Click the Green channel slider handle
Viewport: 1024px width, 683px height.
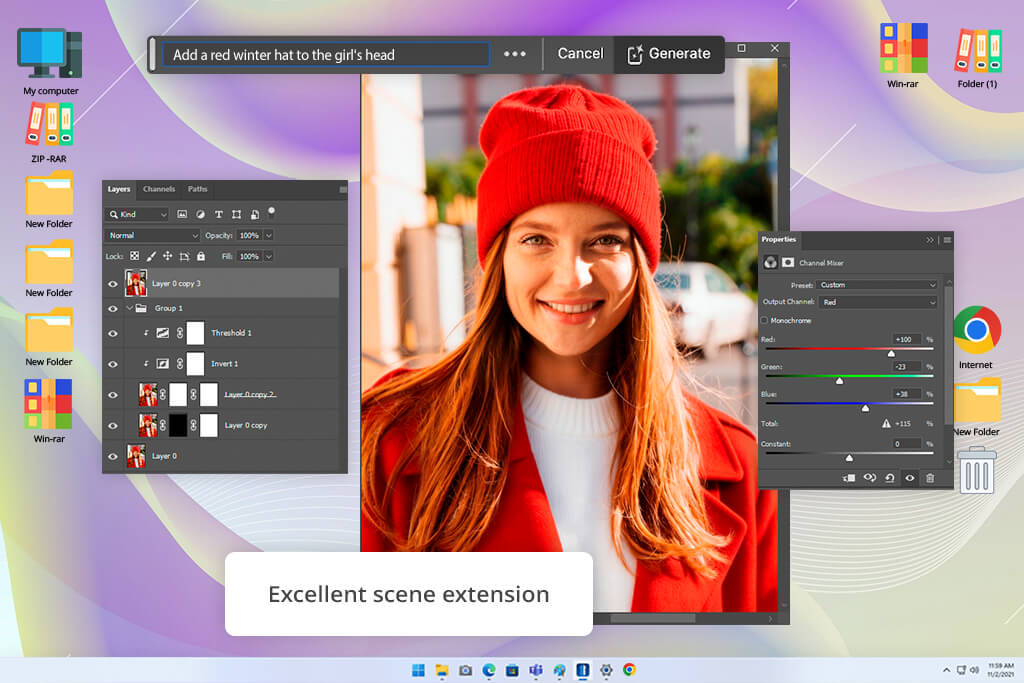click(840, 381)
